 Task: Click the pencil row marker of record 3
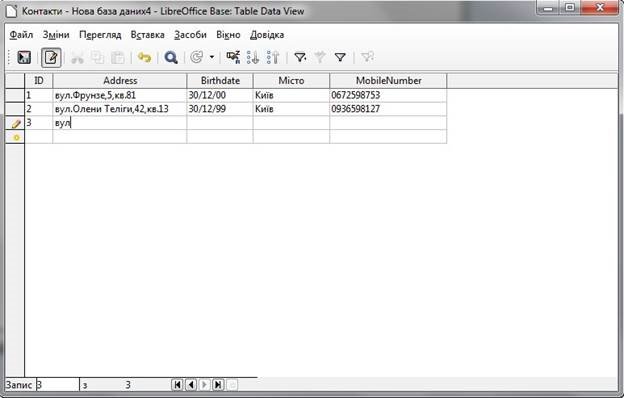15,123
